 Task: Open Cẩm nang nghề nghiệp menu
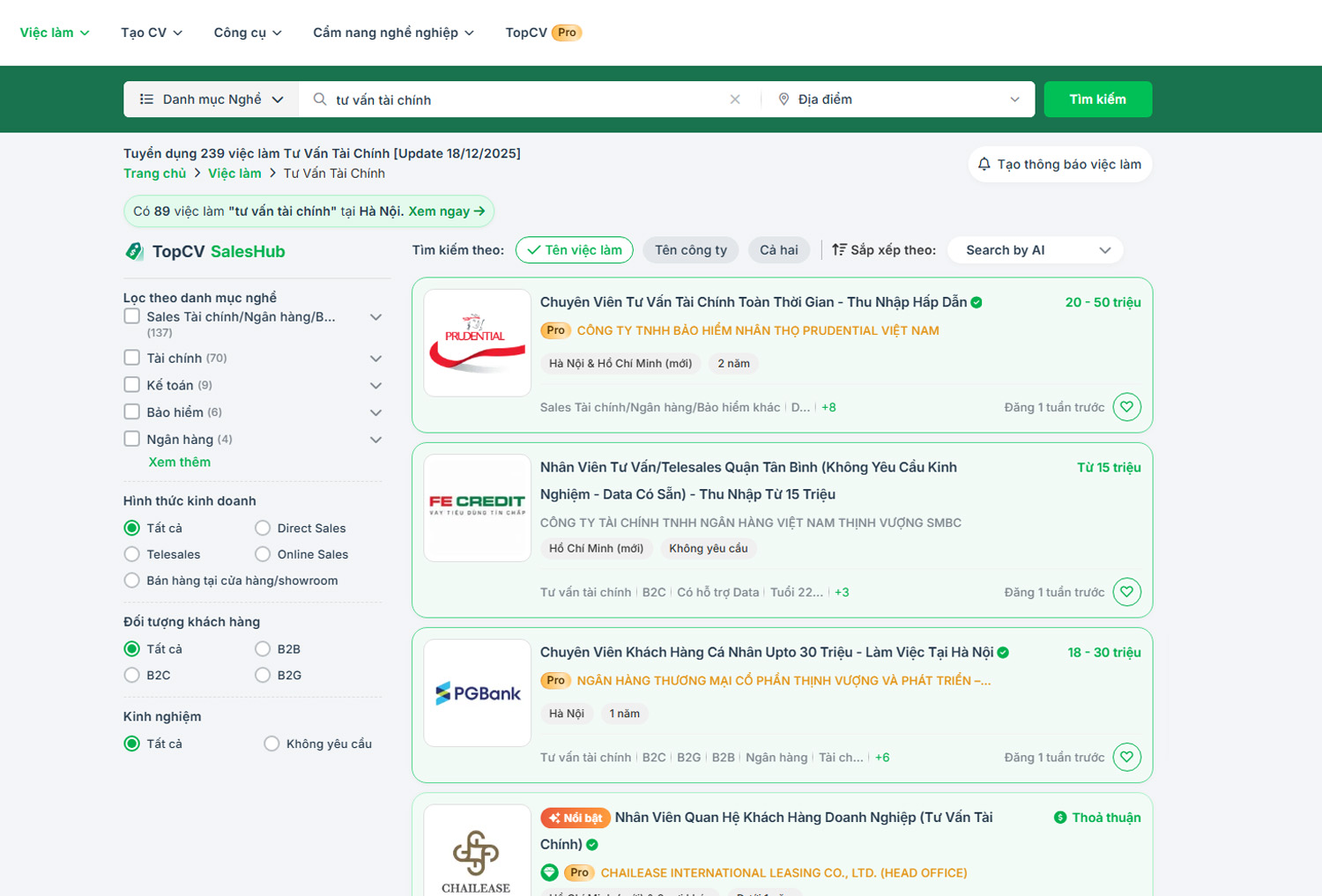[x=394, y=33]
